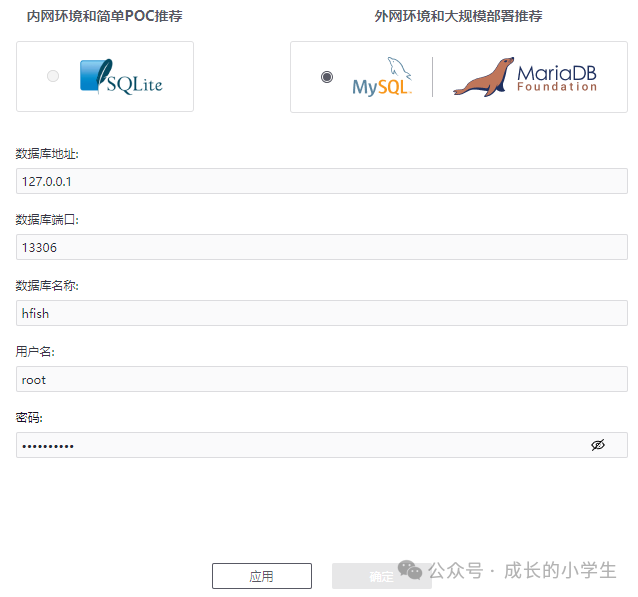This screenshot has width=638, height=597.
Task: Focus the database name field hfish
Action: pos(322,313)
